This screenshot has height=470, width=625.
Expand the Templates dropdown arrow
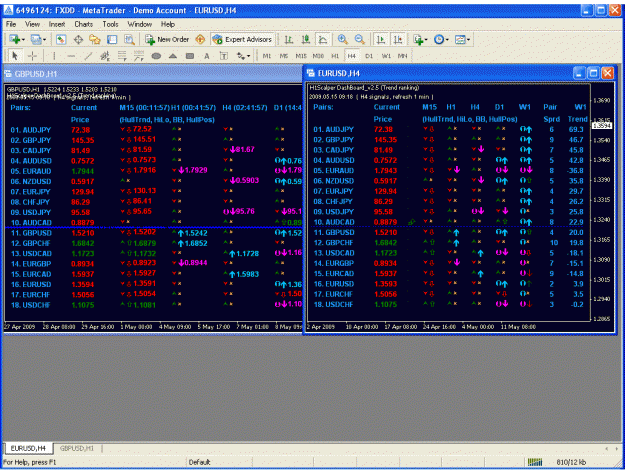point(468,39)
